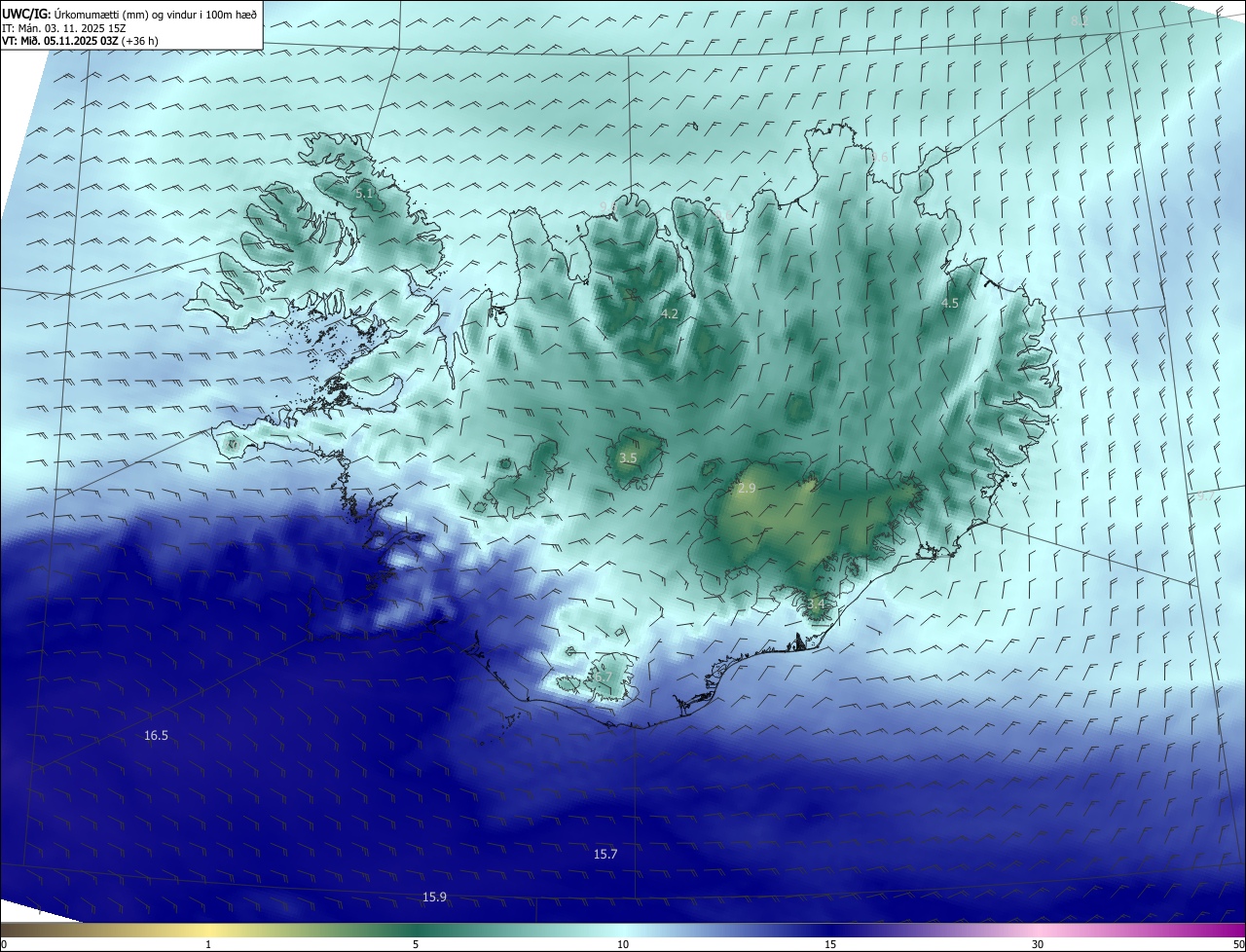Image resolution: width=1246 pixels, height=952 pixels.
Task: Click the 50 tick on the colour scale
Action: coord(1238,944)
